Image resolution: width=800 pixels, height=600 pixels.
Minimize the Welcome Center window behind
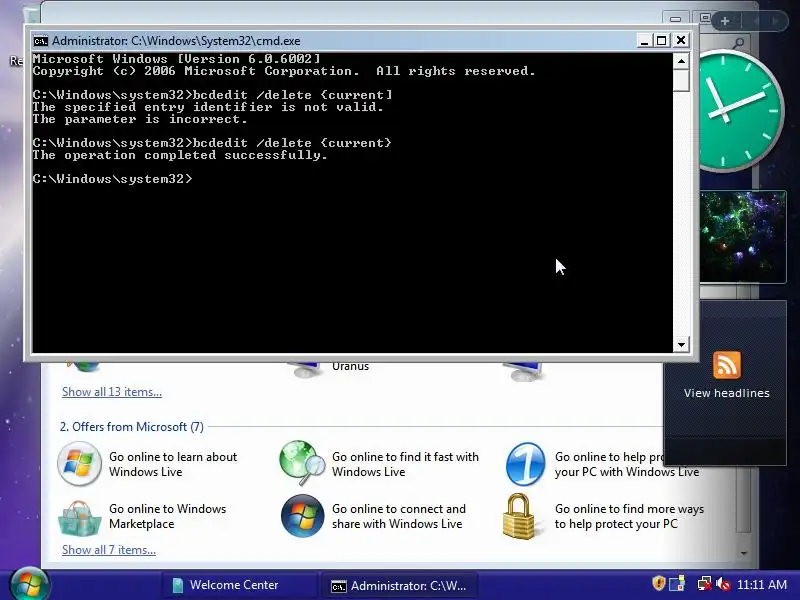pyautogui.click(x=676, y=19)
